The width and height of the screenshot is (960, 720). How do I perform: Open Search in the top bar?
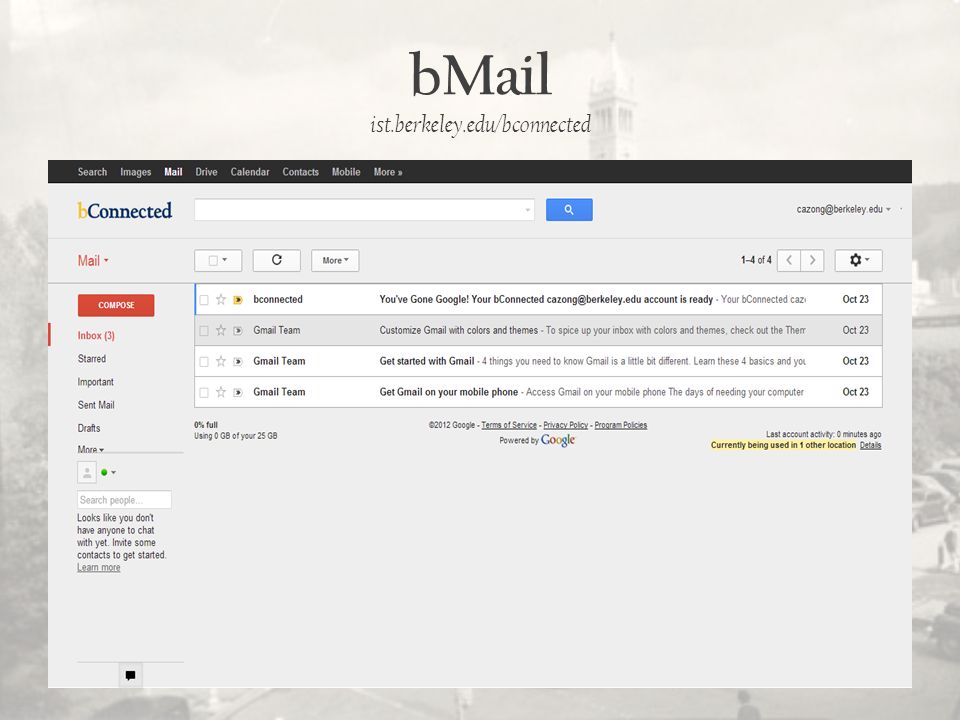(x=92, y=172)
